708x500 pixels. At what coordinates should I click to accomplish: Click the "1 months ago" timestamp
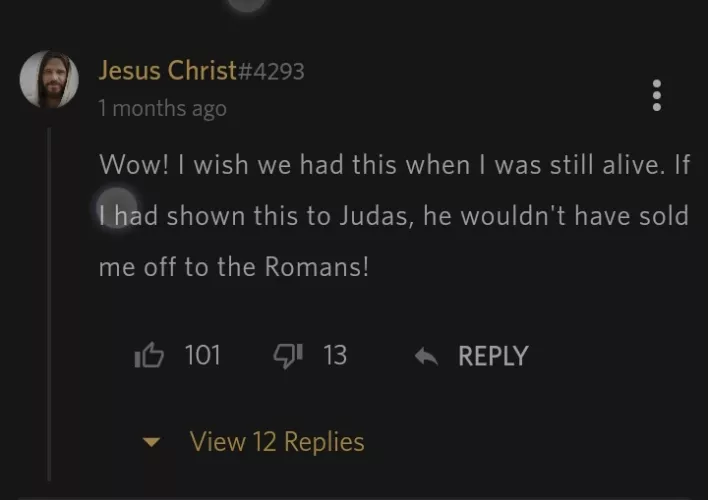162,108
